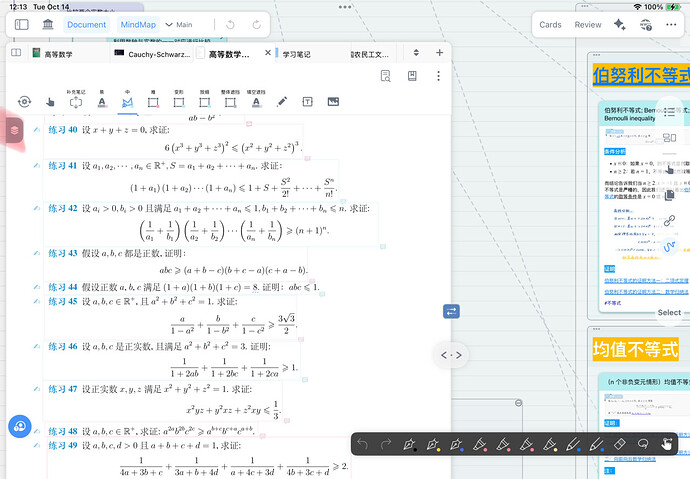The width and height of the screenshot is (690, 479).
Task: Click the Cards button
Action: click(550, 24)
